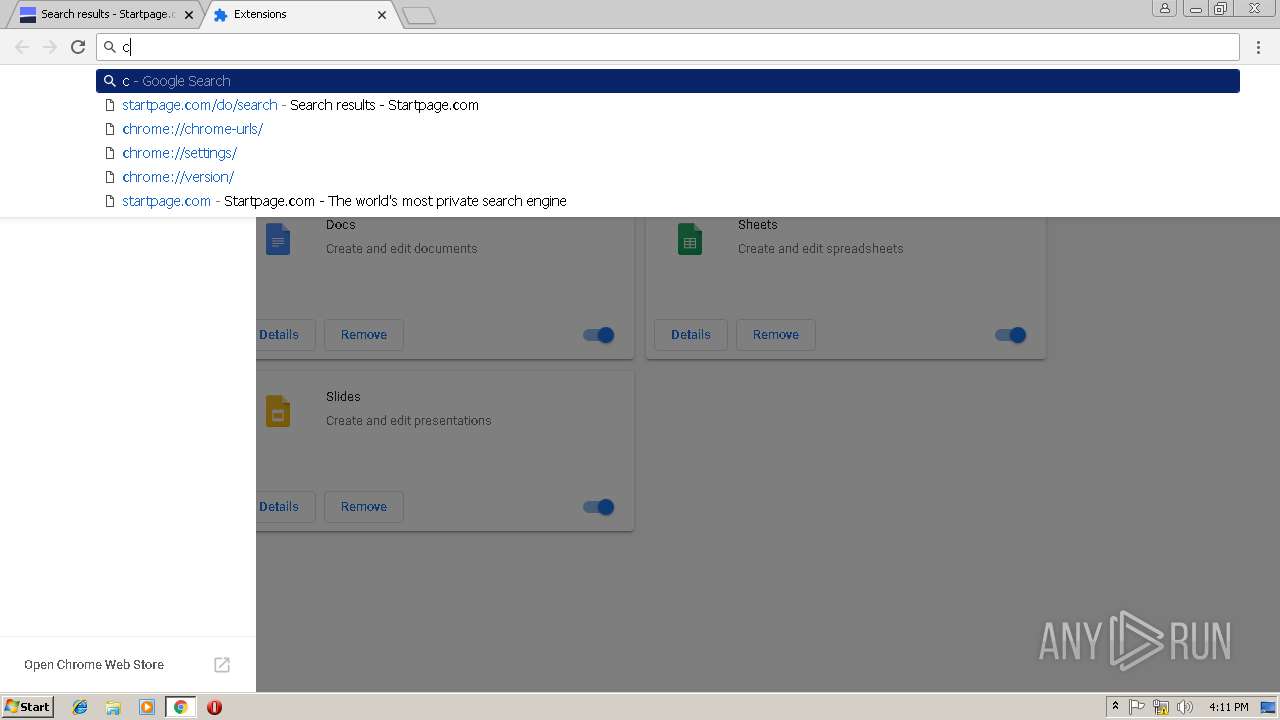
Task: Open Details for the Sheets extension
Action: click(691, 335)
